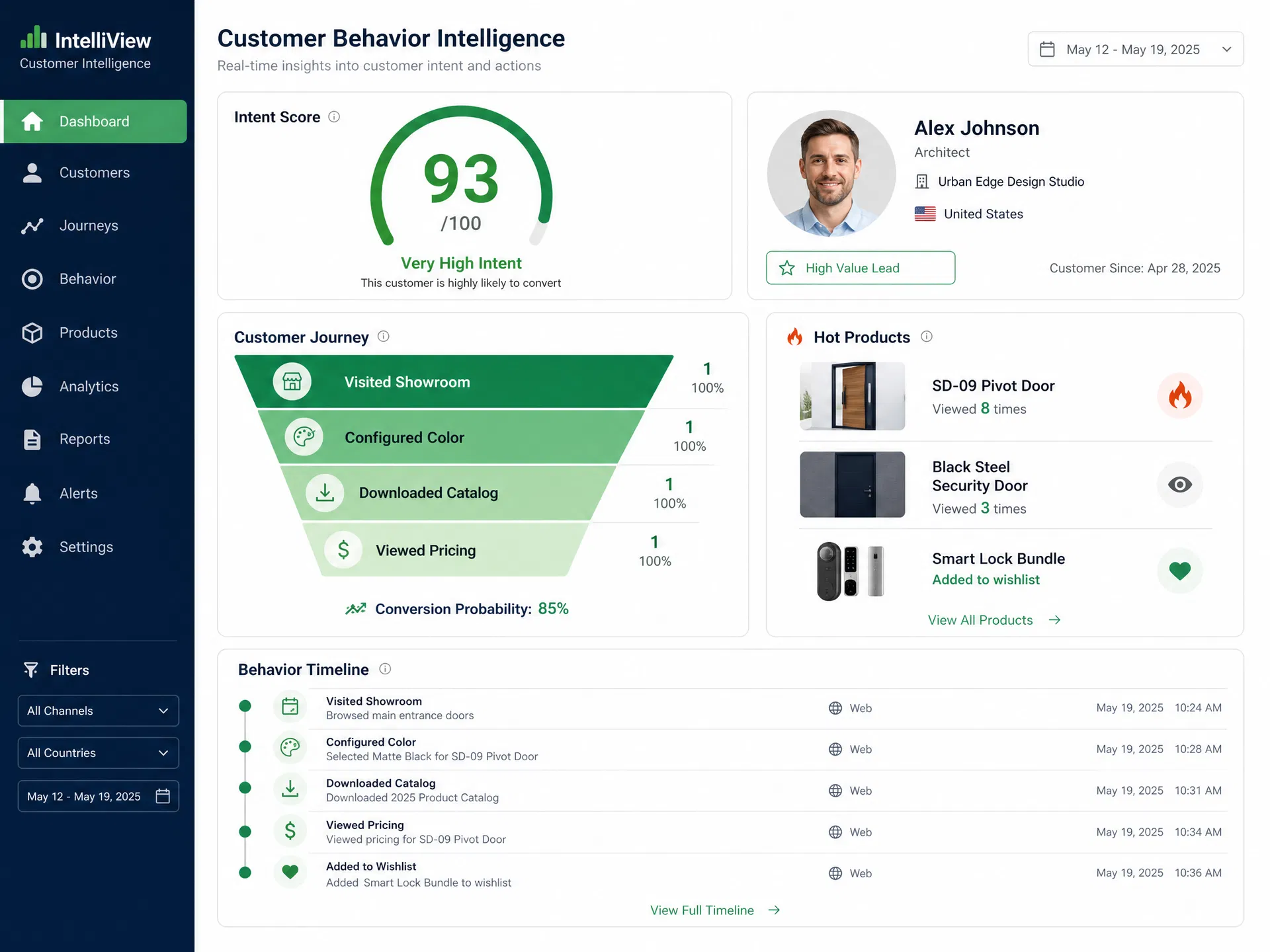Expand the All Countries dropdown

coord(98,753)
